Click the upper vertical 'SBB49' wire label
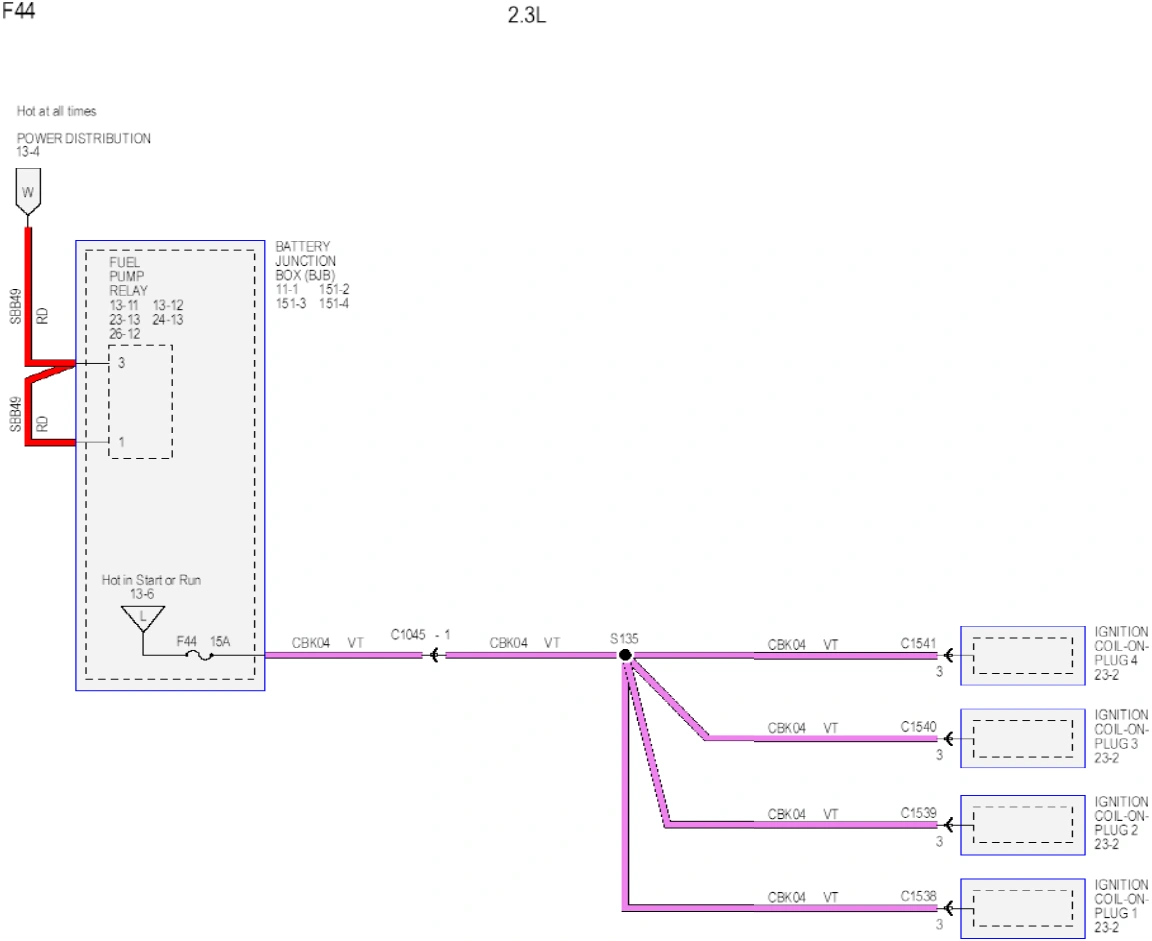Screen dimensions: 1152x941 click(15, 306)
